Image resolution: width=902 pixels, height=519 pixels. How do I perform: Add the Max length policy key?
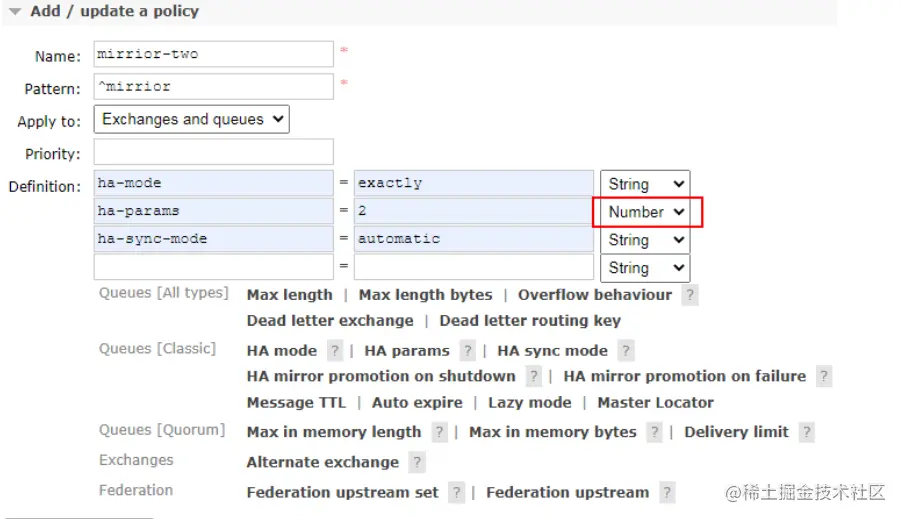click(289, 295)
